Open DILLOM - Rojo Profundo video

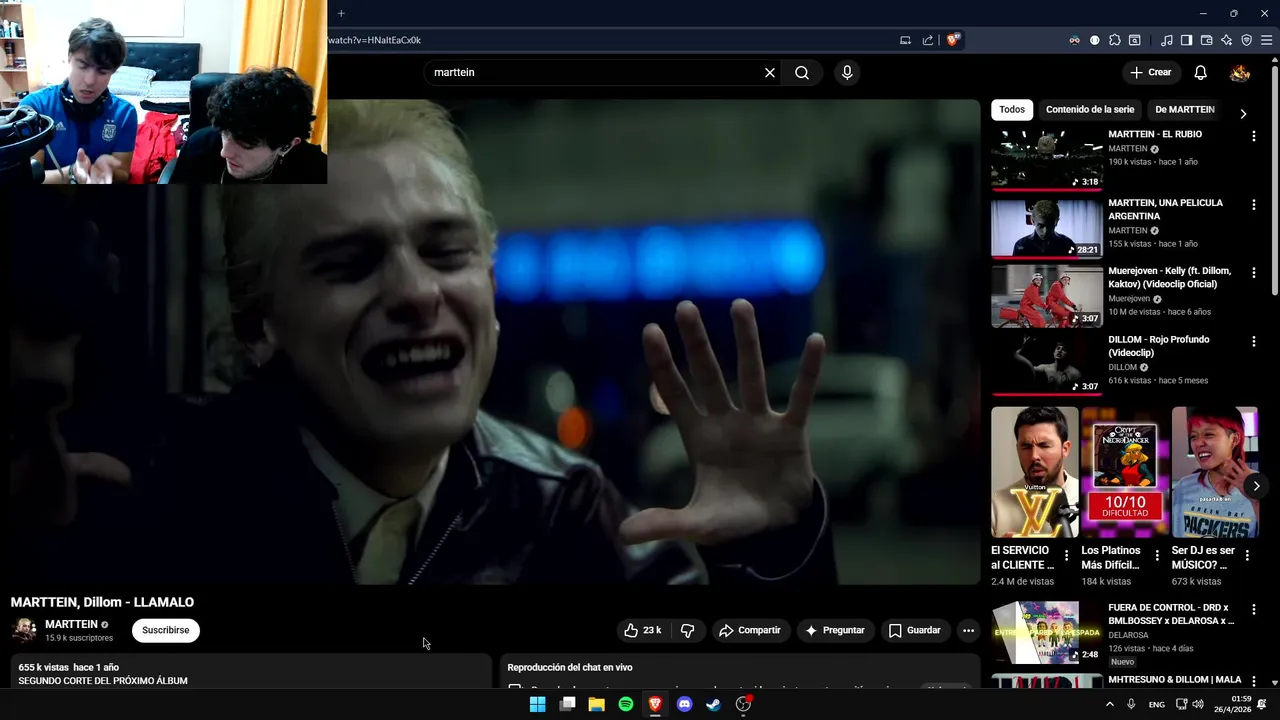coord(1047,364)
